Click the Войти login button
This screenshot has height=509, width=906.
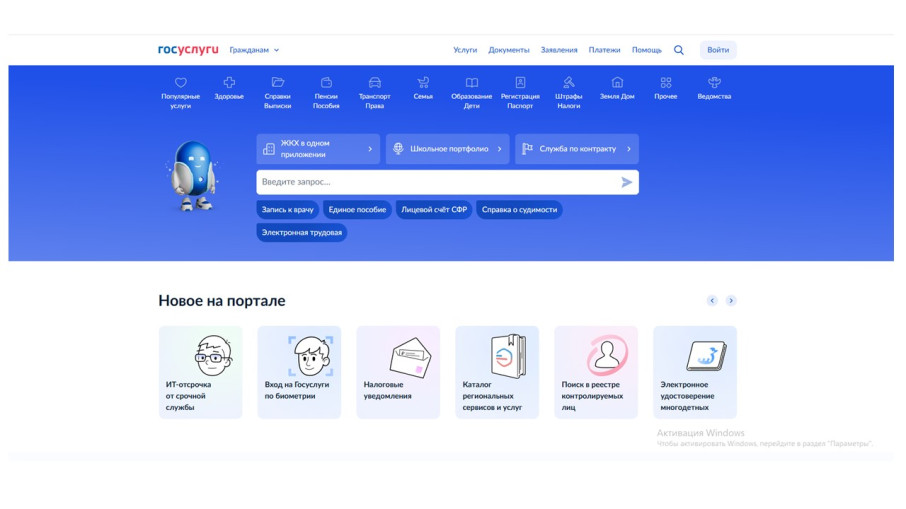(x=718, y=50)
